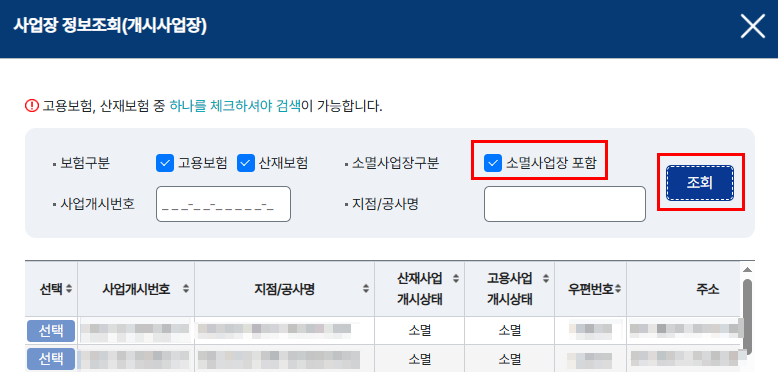778x372 pixels.
Task: Click 소멸 in second row 고용사업 column
Action: tap(510, 359)
